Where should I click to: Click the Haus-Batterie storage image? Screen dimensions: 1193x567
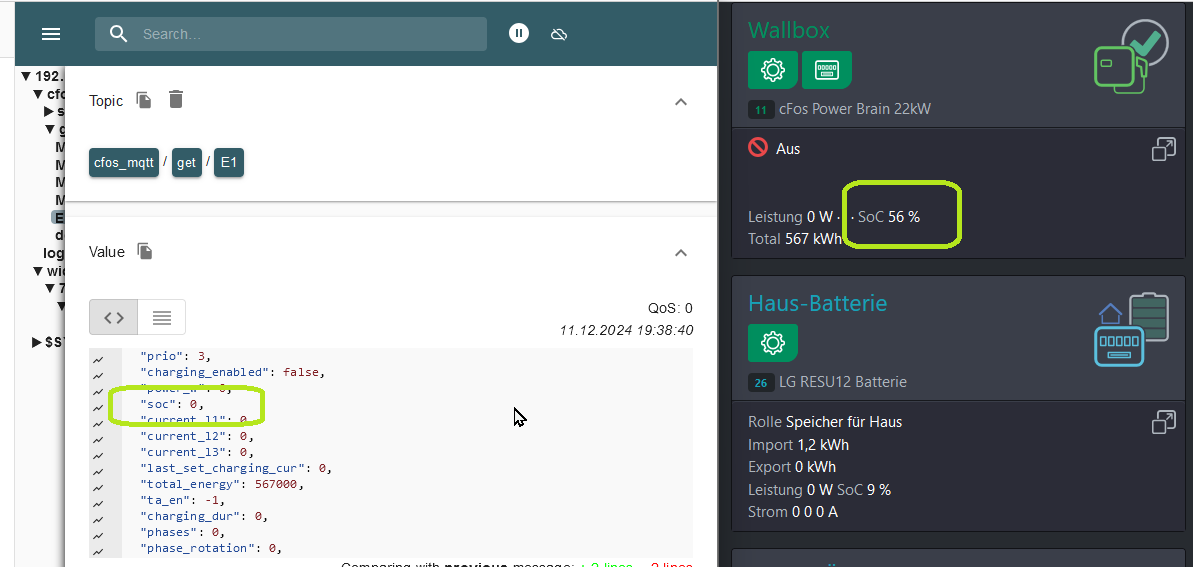click(x=1132, y=330)
